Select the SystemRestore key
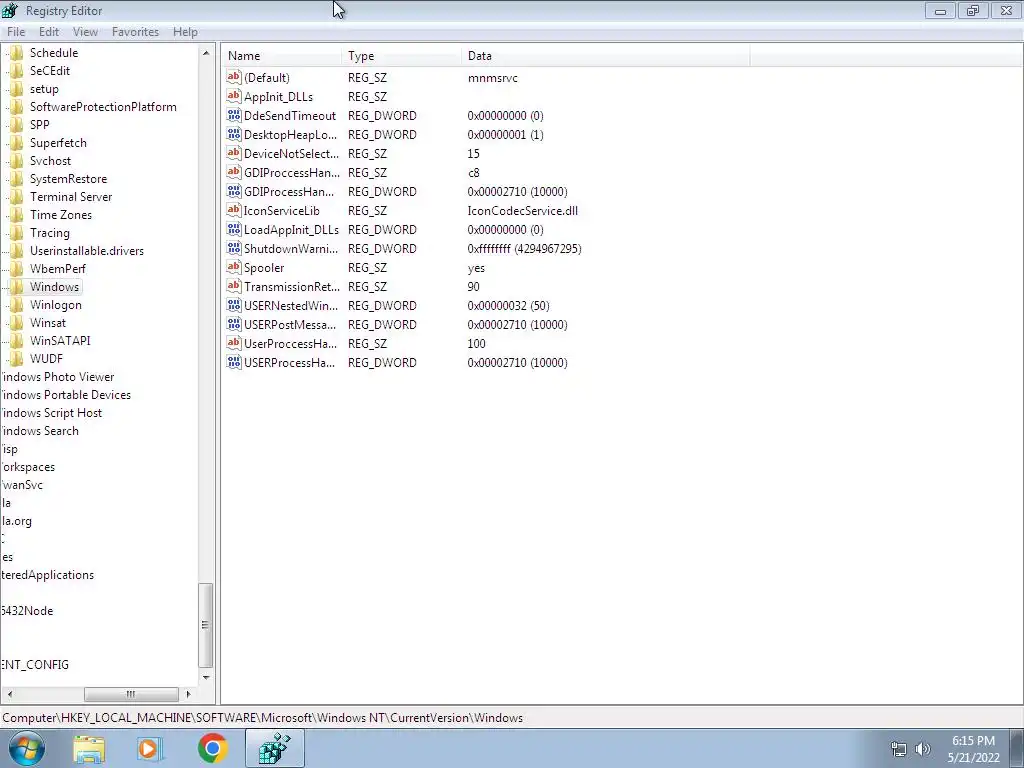The image size is (1024, 768). [69, 179]
